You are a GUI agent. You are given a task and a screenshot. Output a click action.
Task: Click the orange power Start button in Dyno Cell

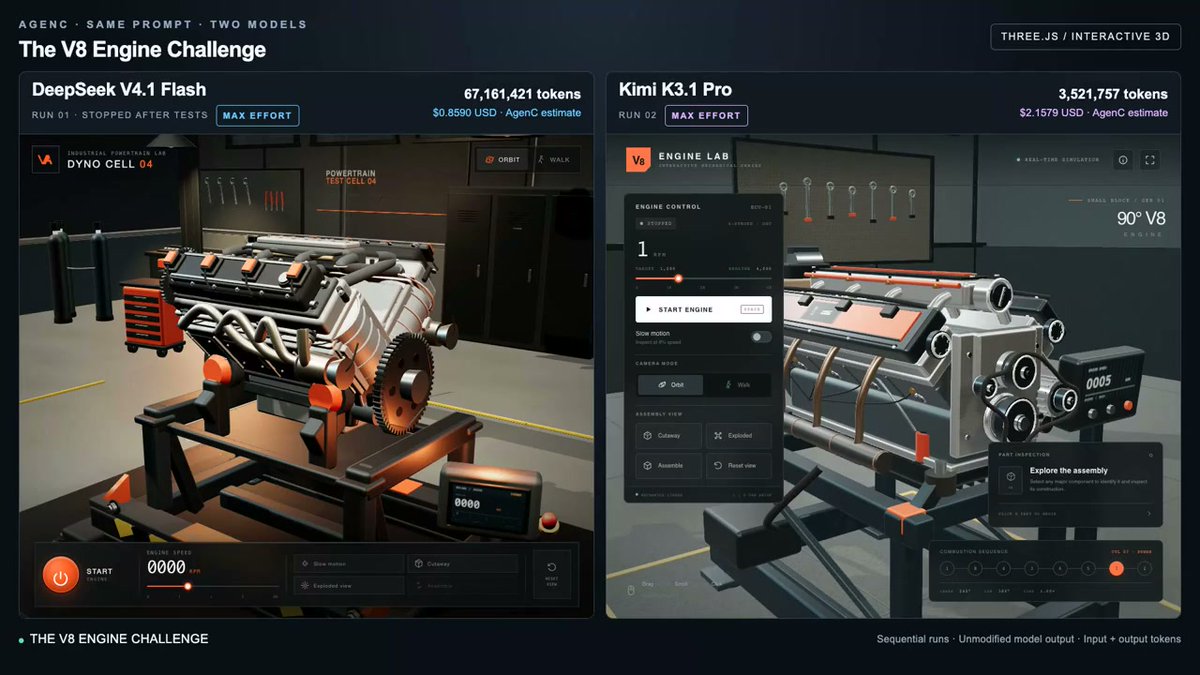click(x=60, y=576)
